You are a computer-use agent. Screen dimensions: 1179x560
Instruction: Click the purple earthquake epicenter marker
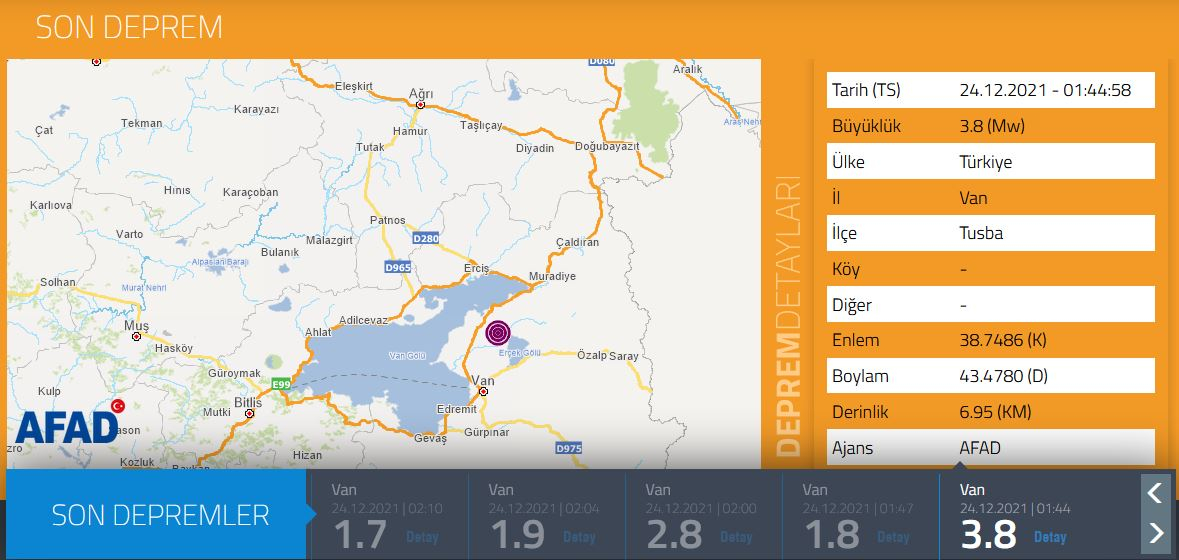[x=499, y=333]
